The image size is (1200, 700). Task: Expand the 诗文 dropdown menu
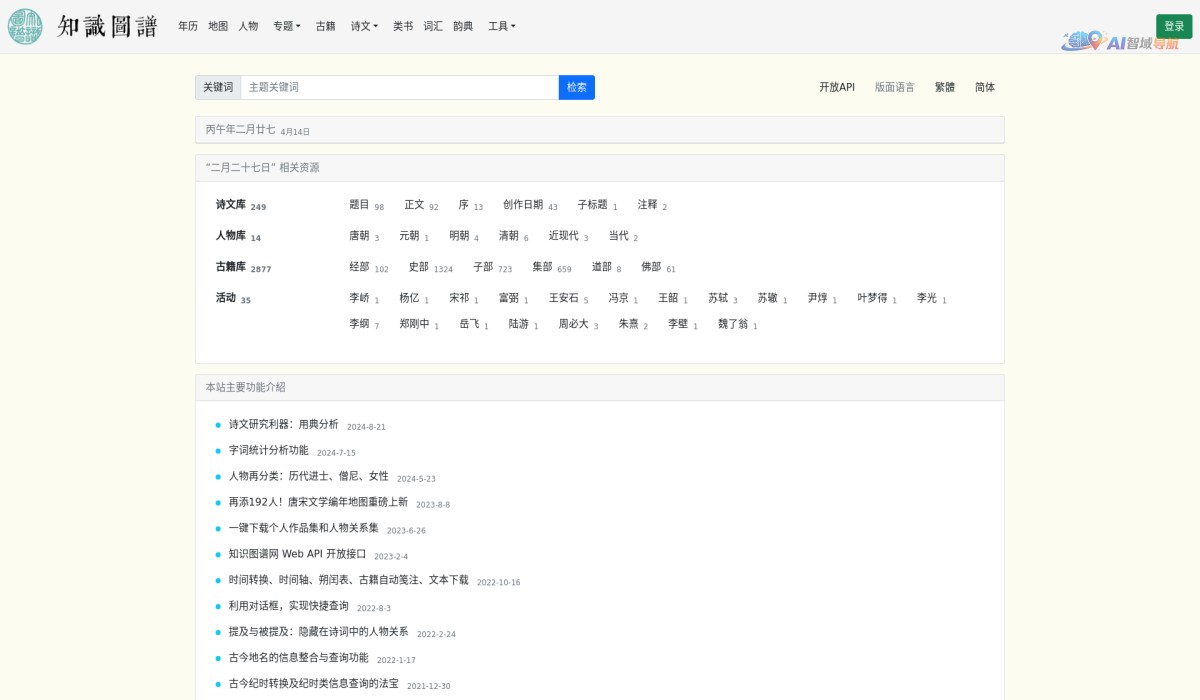[x=364, y=27]
